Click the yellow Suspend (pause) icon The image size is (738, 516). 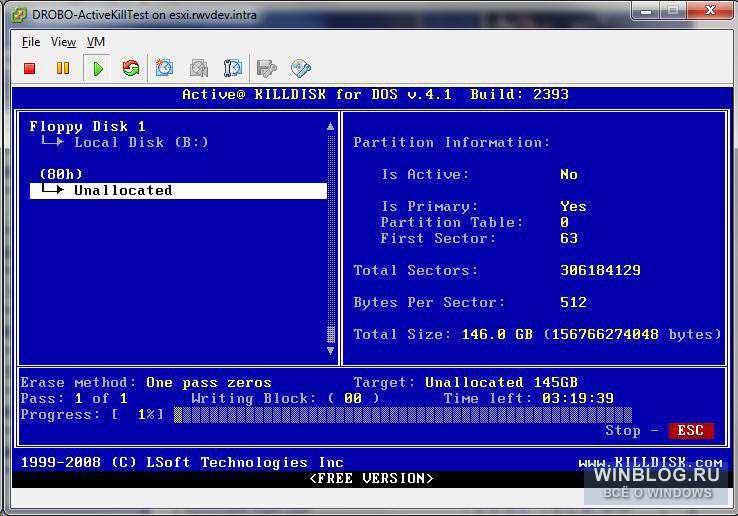click(63, 68)
